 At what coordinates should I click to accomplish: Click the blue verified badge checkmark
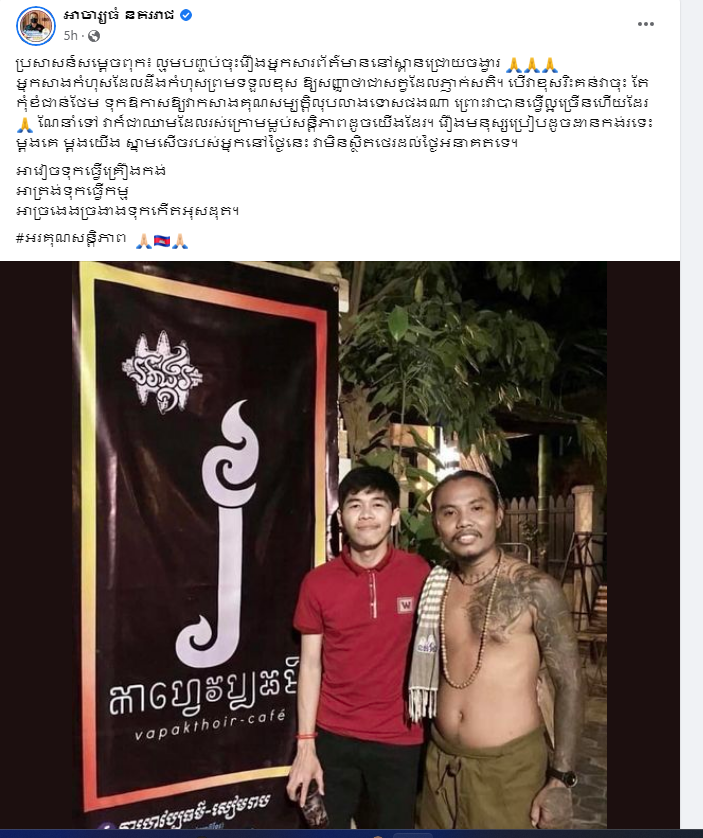point(186,15)
